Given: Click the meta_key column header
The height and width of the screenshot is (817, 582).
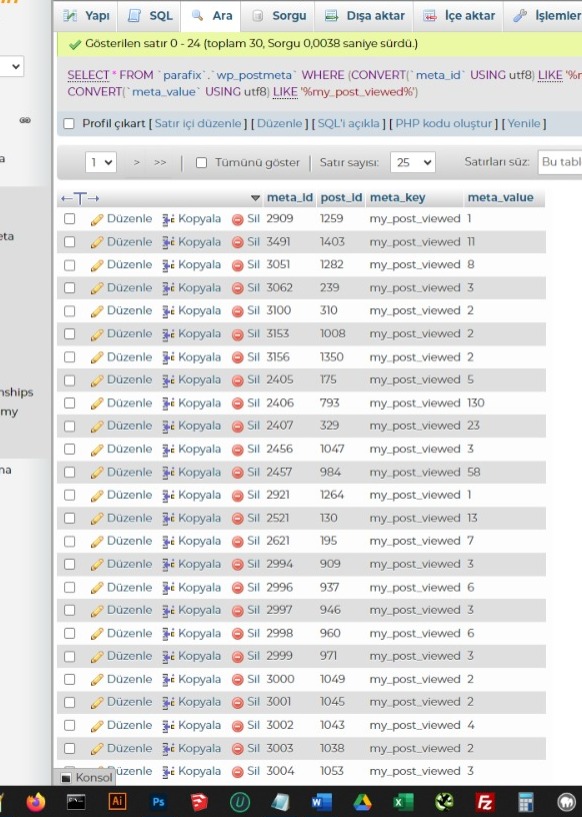Looking at the screenshot, I should tap(398, 197).
